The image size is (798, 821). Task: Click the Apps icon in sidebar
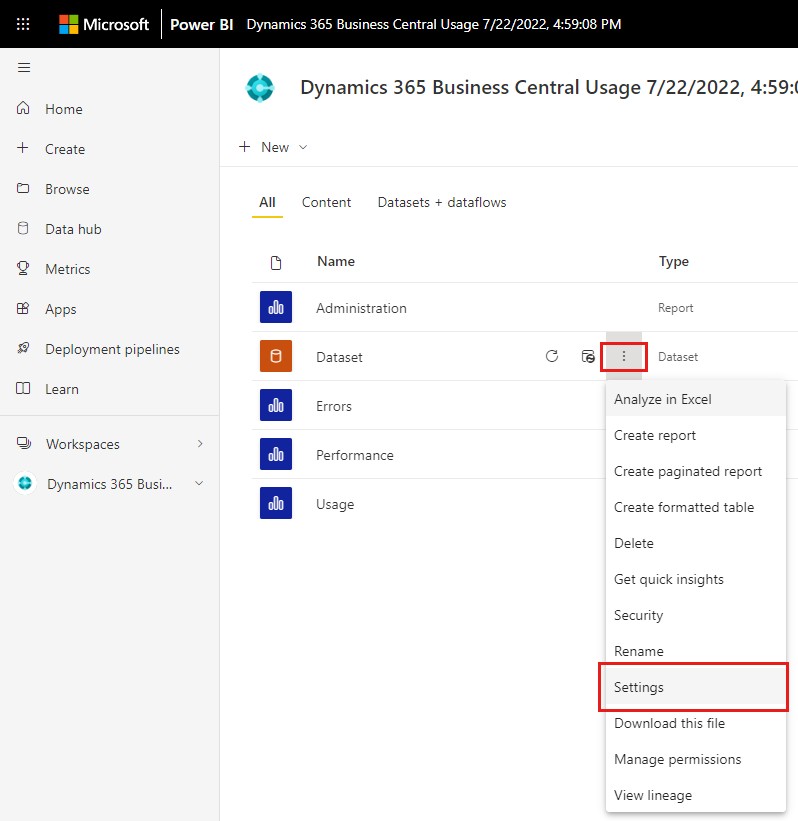[23, 308]
